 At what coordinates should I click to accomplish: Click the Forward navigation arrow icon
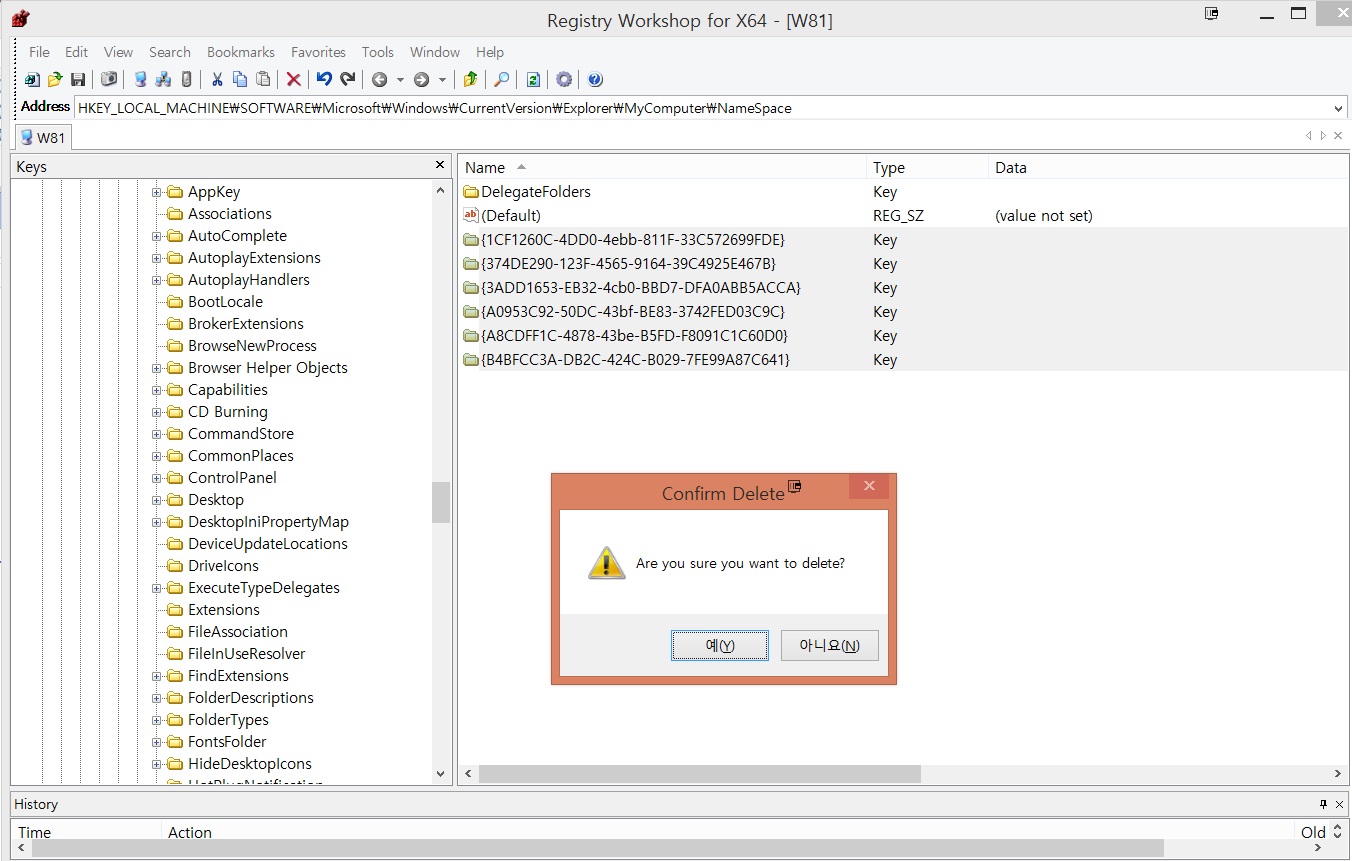point(421,80)
